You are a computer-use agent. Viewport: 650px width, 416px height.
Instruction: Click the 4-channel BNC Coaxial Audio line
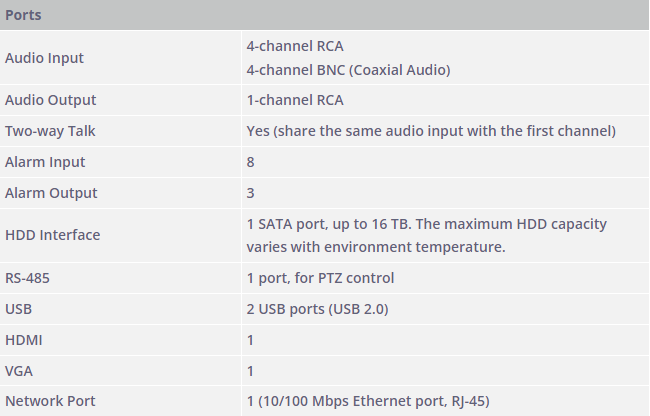[x=348, y=70]
